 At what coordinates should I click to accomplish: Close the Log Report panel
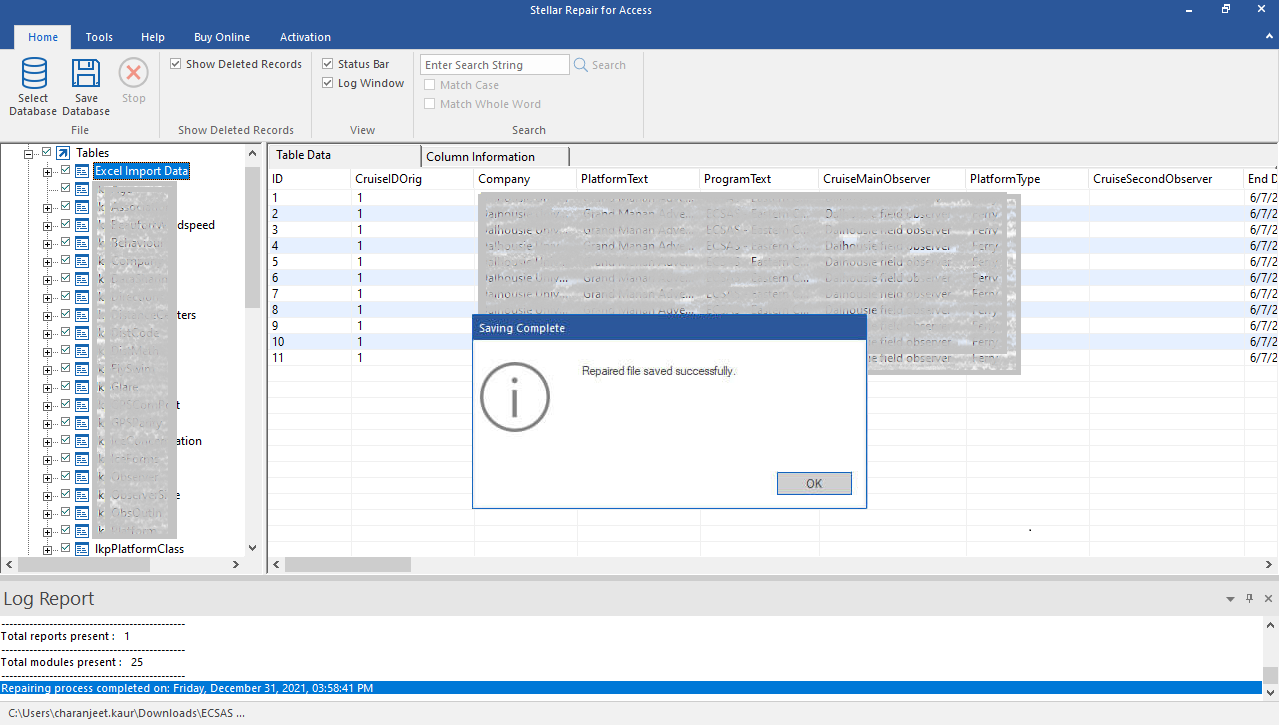click(x=1269, y=599)
